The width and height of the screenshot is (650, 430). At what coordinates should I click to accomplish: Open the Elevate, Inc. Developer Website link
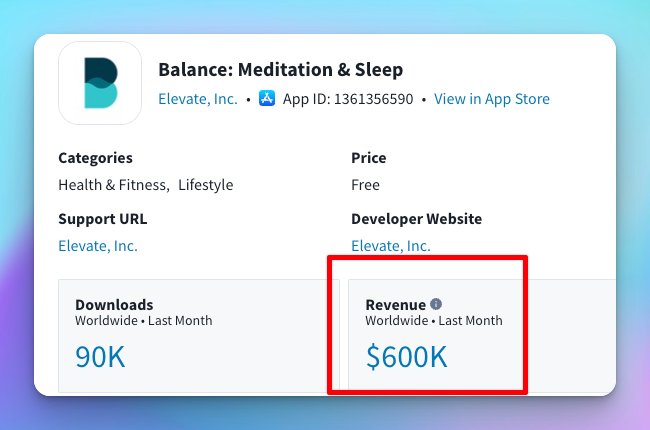391,246
